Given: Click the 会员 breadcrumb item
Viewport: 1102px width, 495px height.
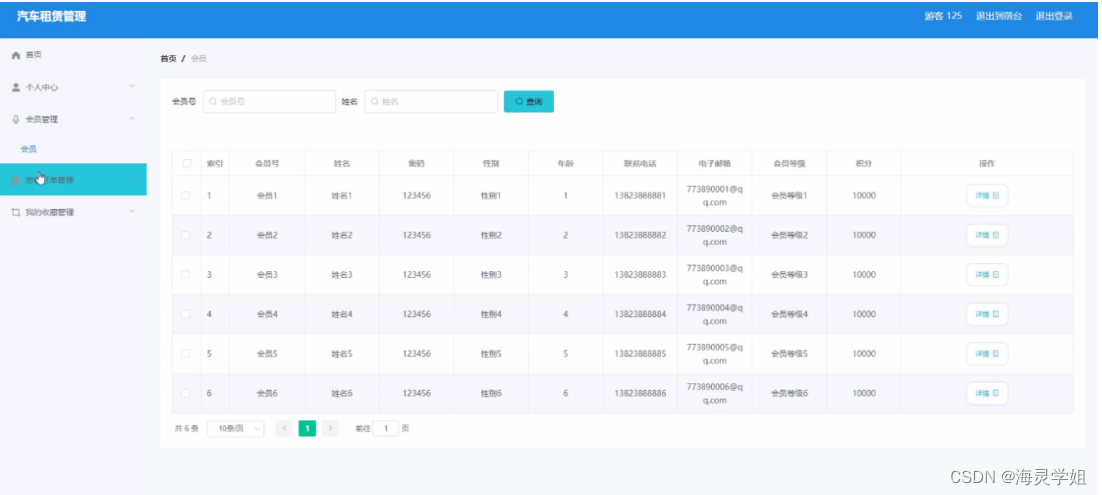Looking at the screenshot, I should (199, 58).
